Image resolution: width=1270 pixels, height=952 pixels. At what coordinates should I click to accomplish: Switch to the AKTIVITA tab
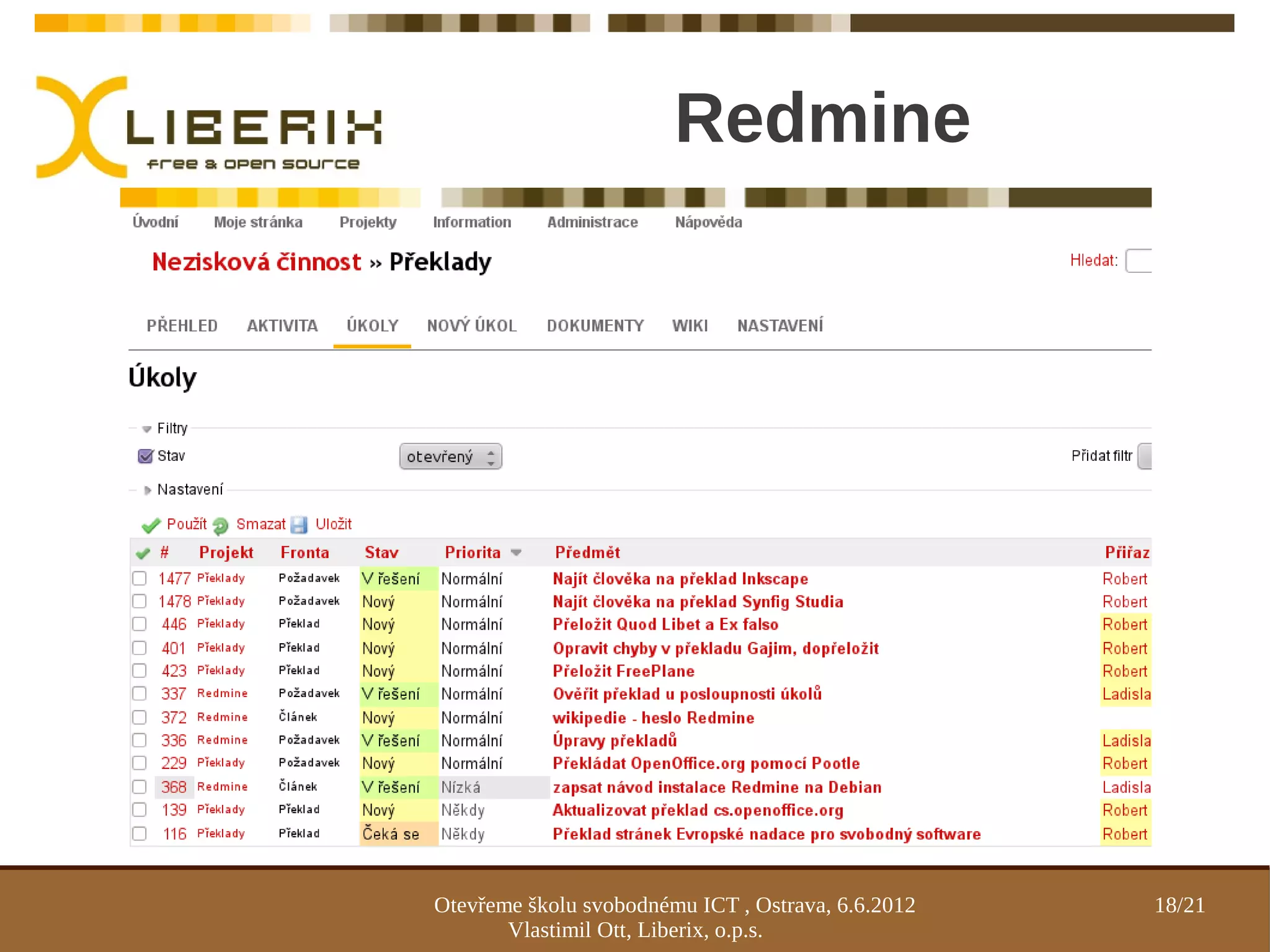point(282,326)
